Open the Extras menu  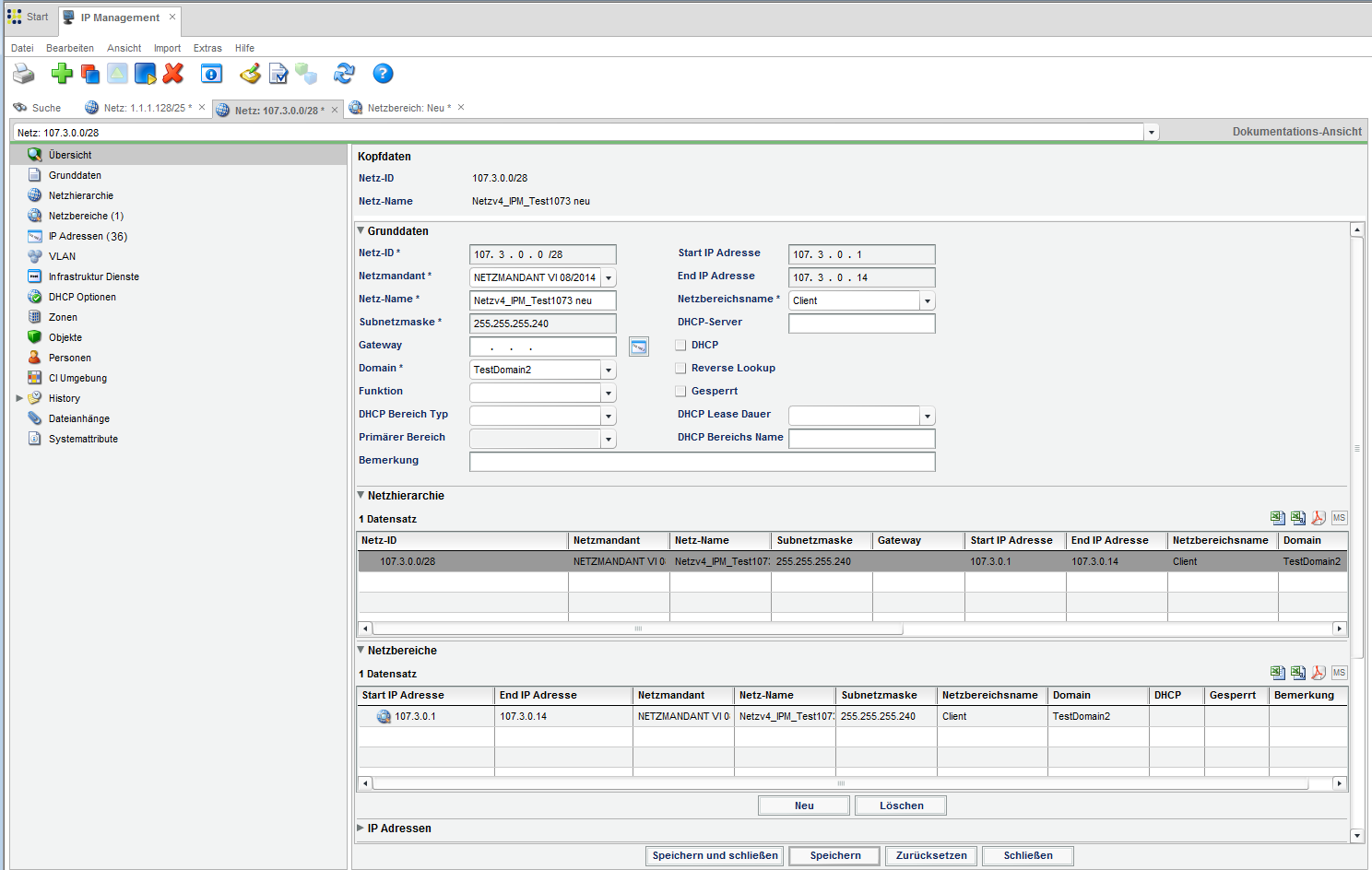click(x=207, y=48)
